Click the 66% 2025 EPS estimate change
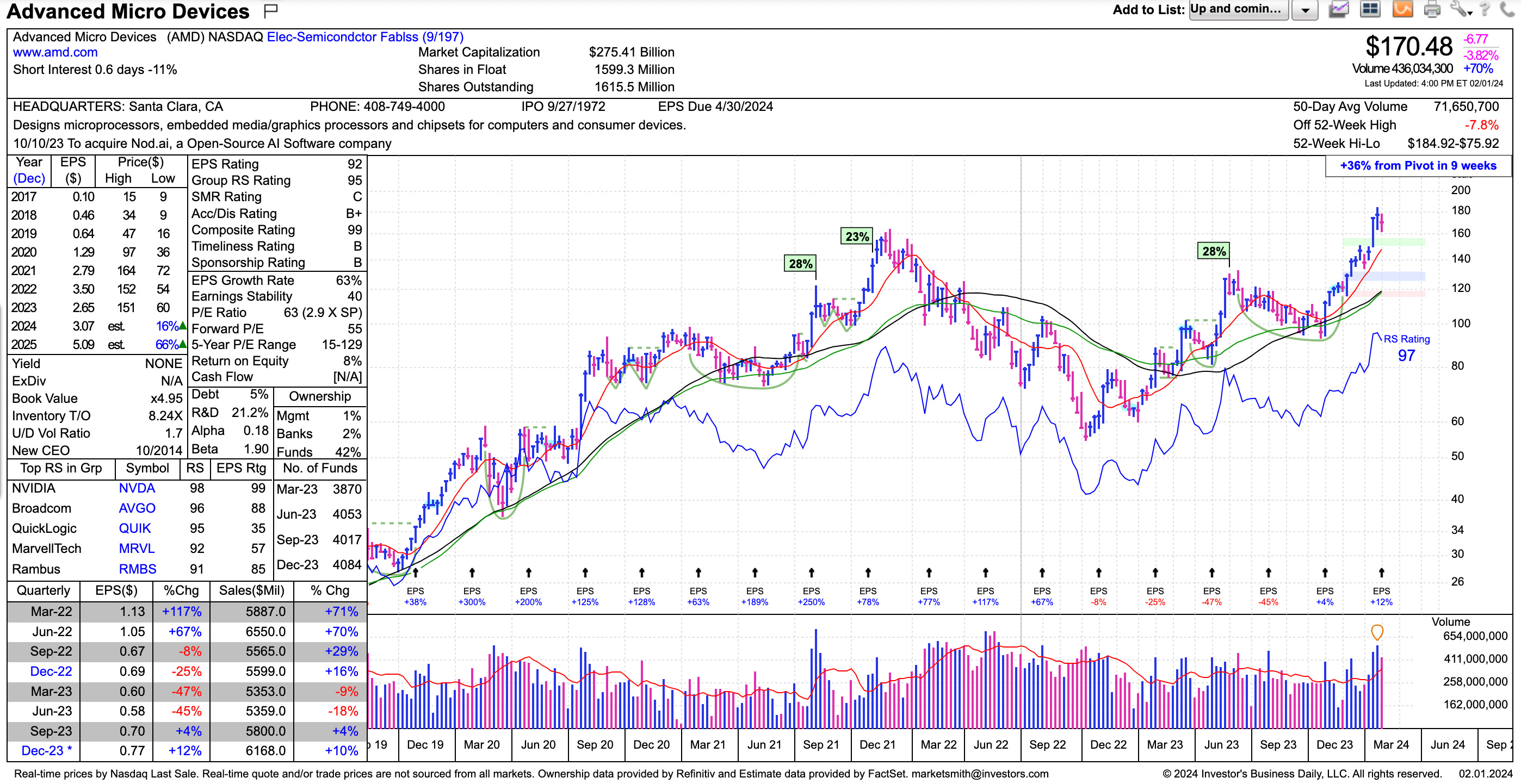This screenshot has width=1521, height=784. [167, 345]
